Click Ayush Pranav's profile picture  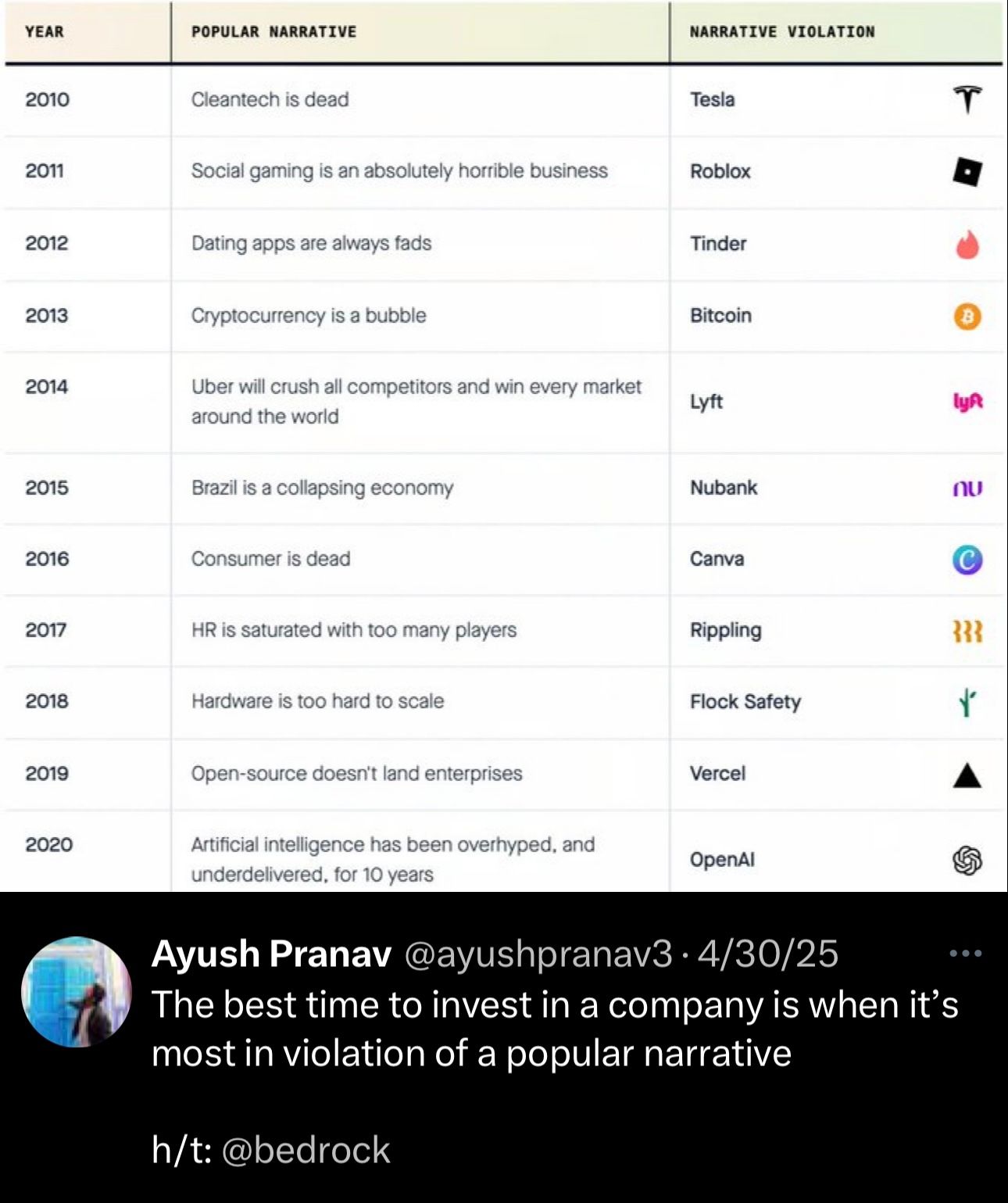(77, 992)
